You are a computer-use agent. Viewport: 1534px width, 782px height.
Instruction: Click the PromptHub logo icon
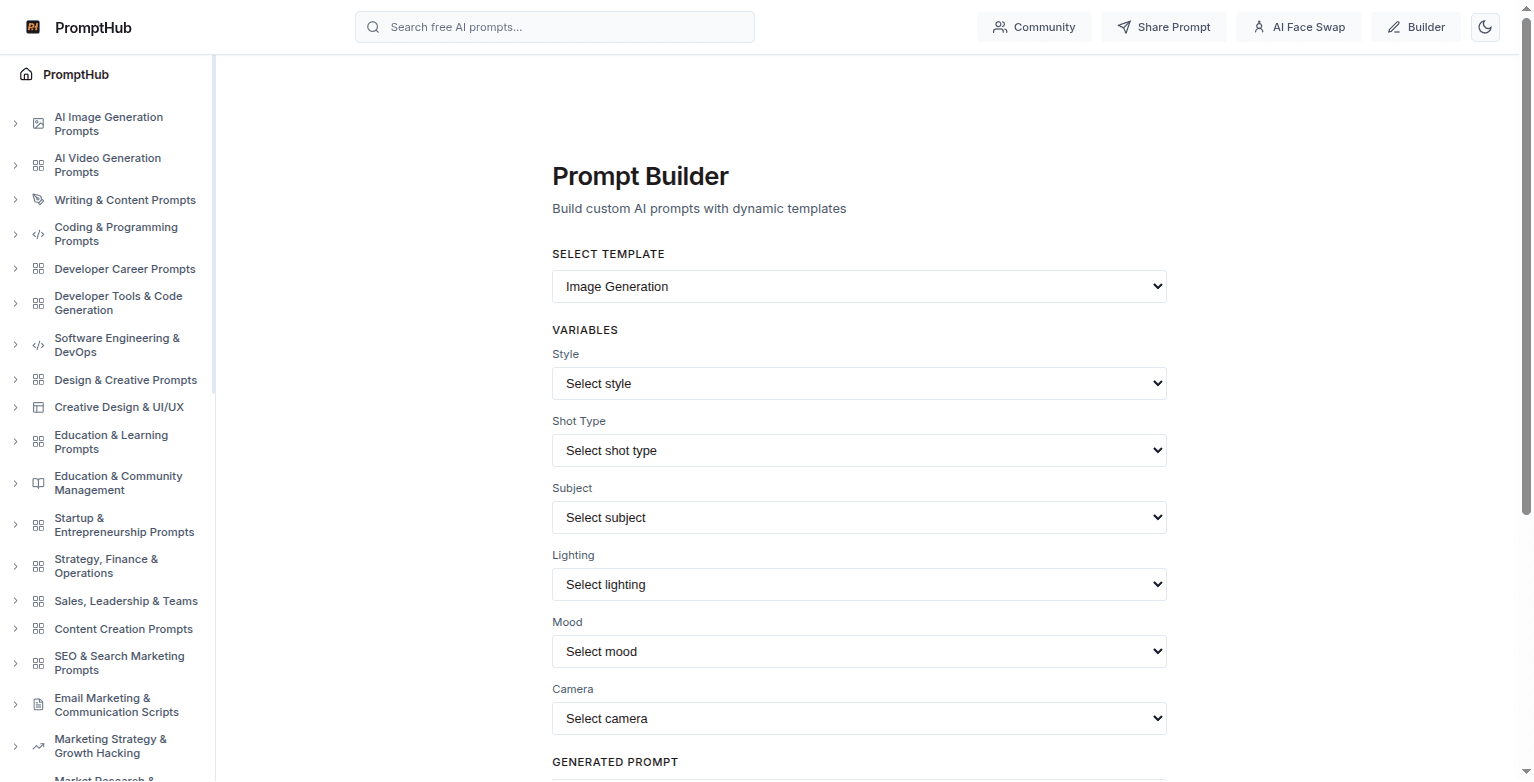coord(33,27)
